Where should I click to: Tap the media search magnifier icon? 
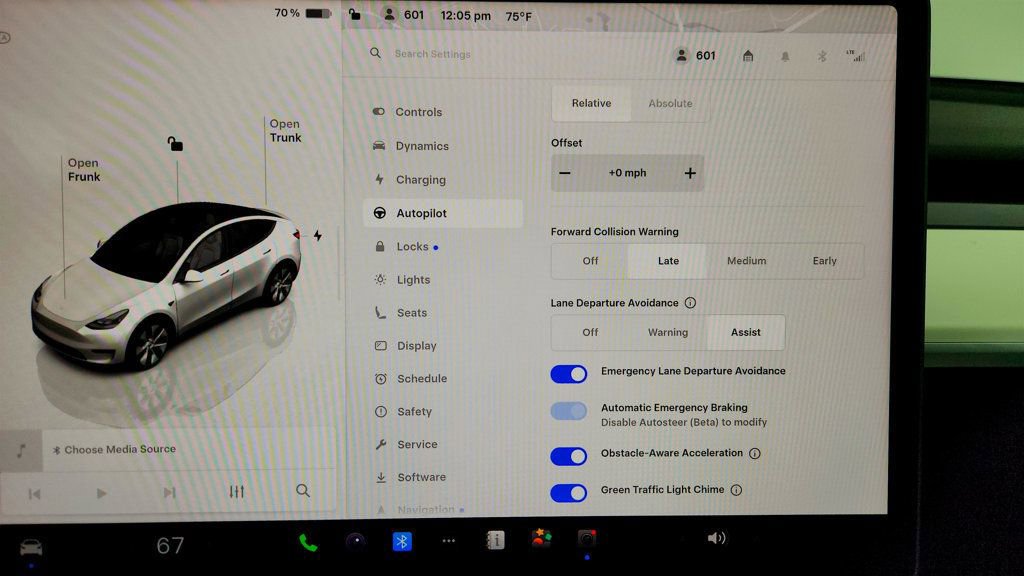[x=302, y=491]
